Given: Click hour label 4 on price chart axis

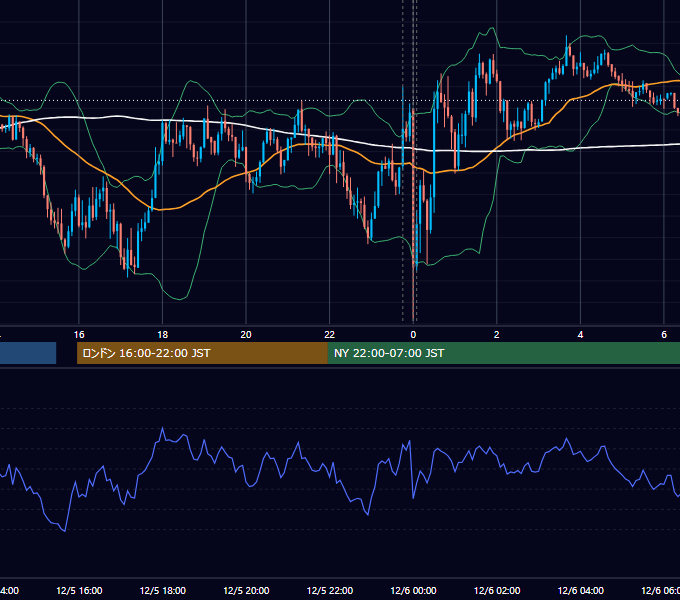Looking at the screenshot, I should tap(580, 335).
